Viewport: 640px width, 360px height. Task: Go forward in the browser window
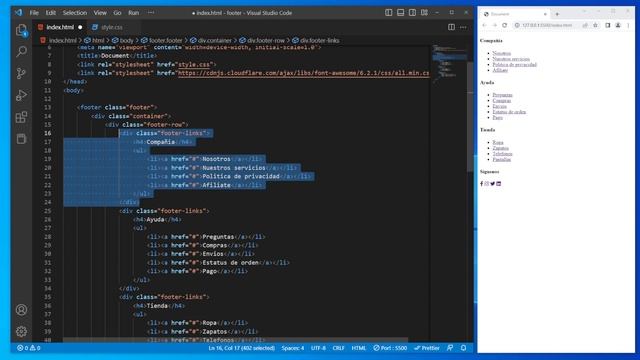(x=494, y=25)
